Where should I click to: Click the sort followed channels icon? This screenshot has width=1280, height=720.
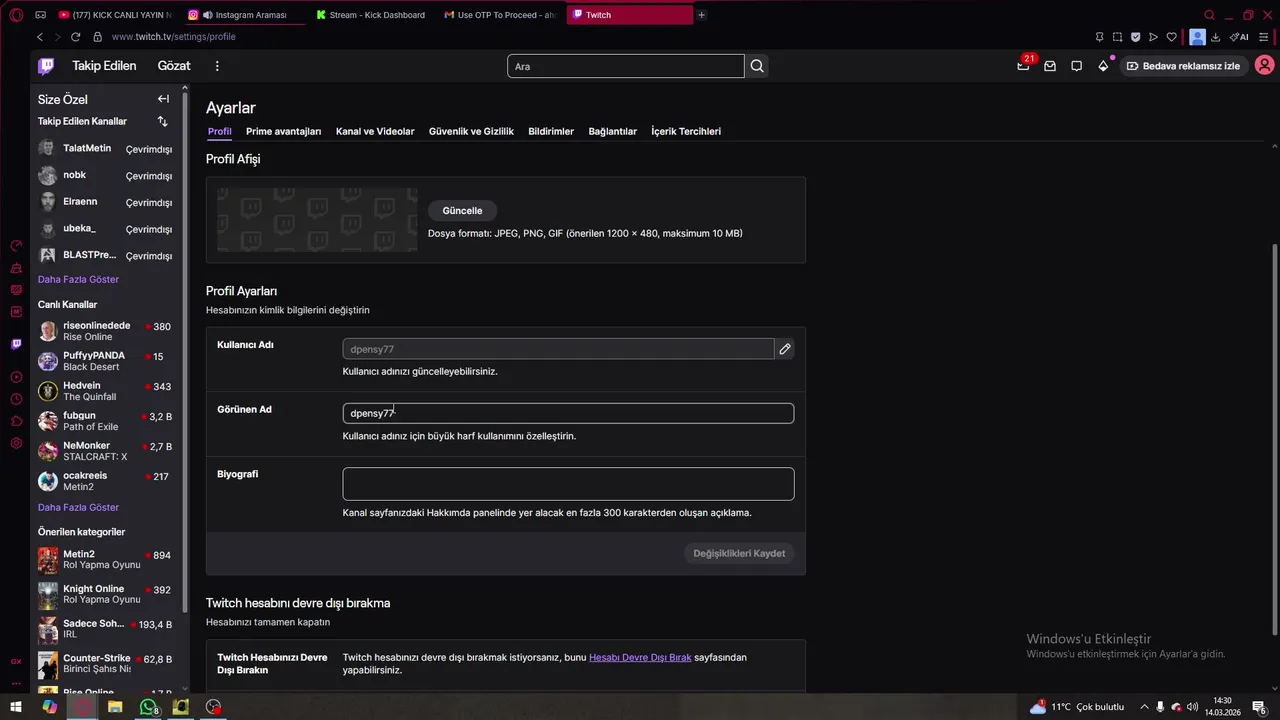point(163,121)
